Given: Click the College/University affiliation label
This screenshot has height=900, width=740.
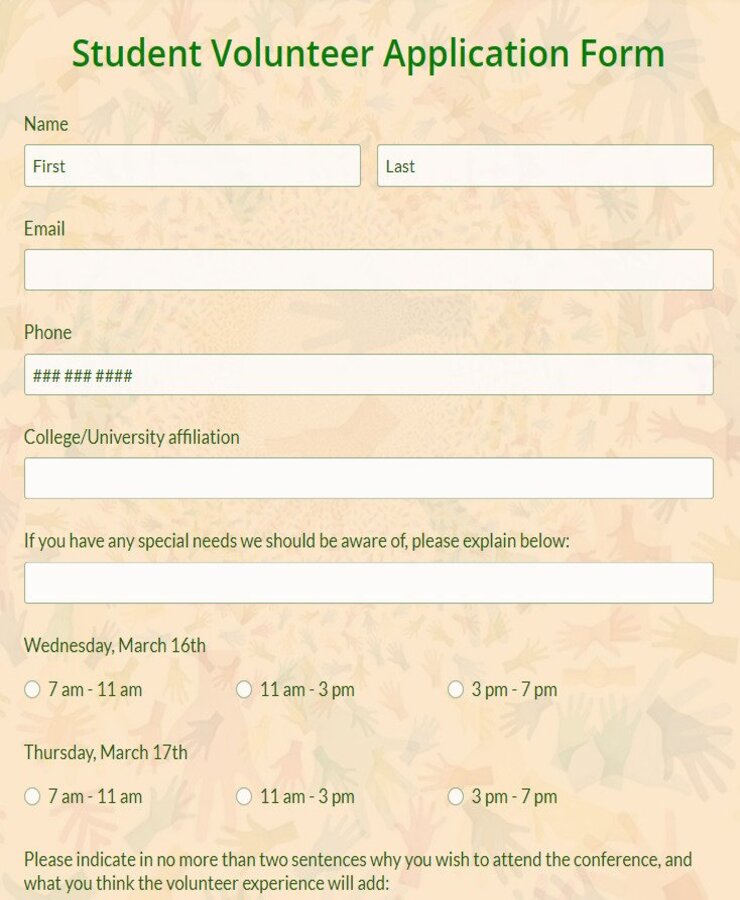Looking at the screenshot, I should [131, 437].
